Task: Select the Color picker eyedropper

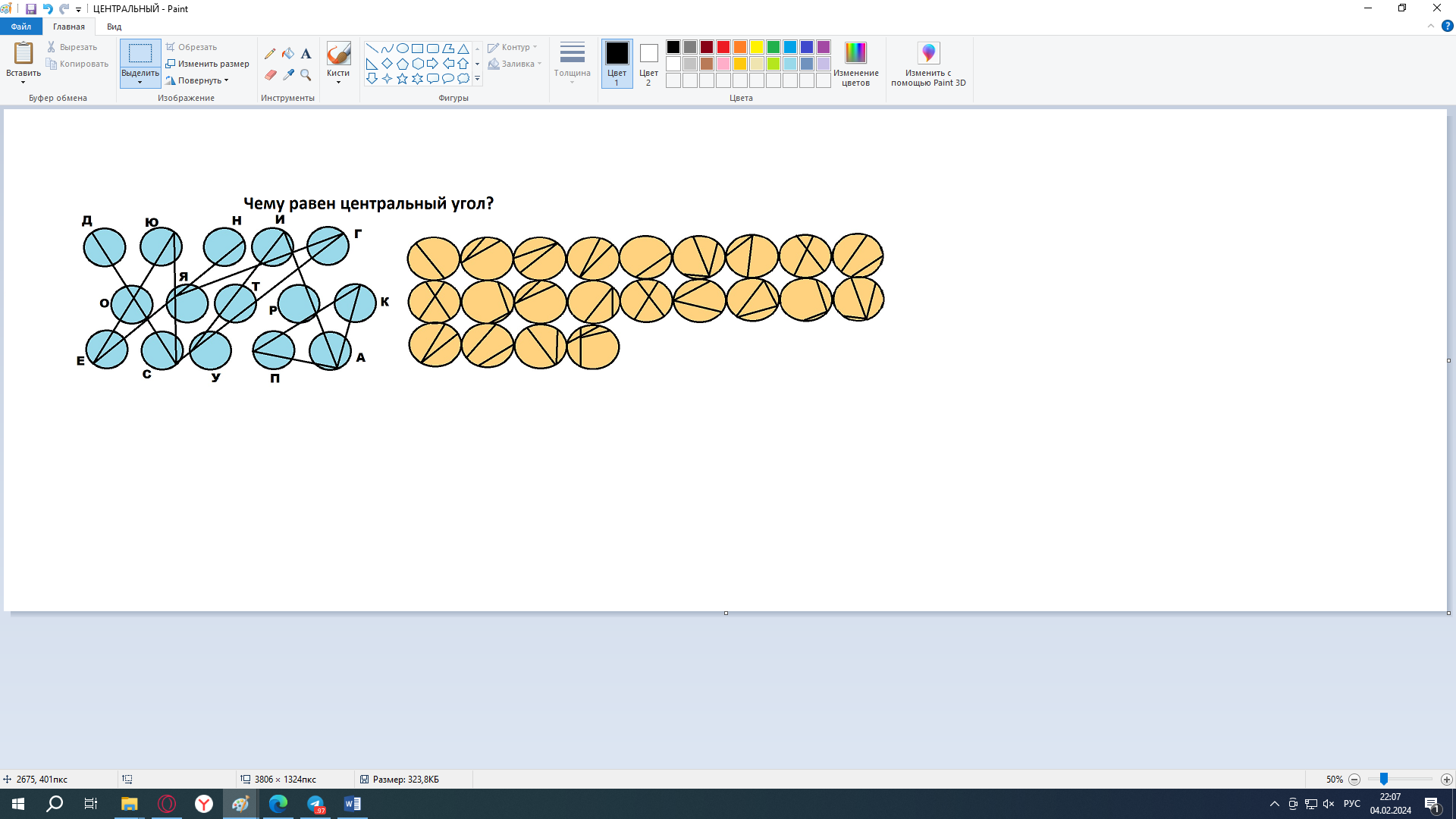Action: click(x=288, y=75)
